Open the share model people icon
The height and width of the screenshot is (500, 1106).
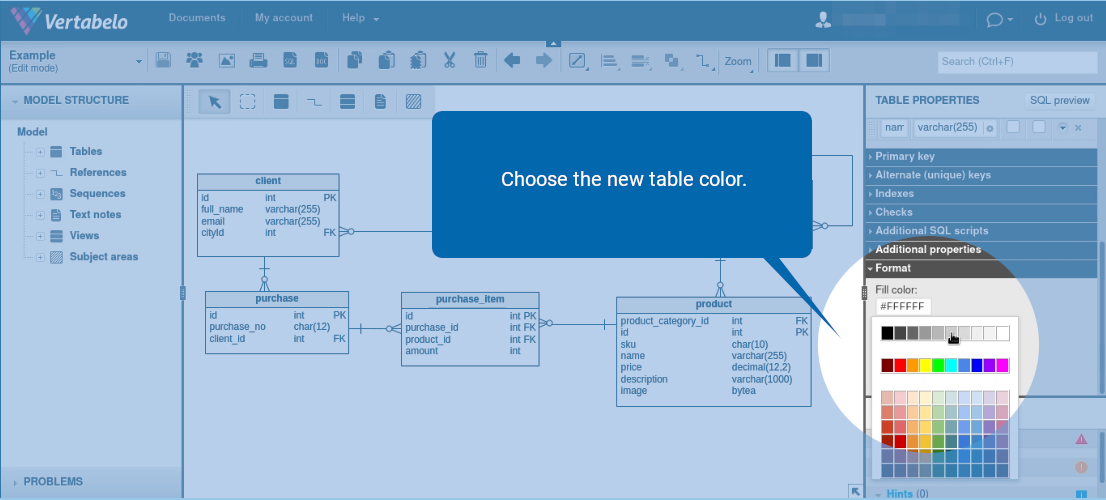point(195,61)
